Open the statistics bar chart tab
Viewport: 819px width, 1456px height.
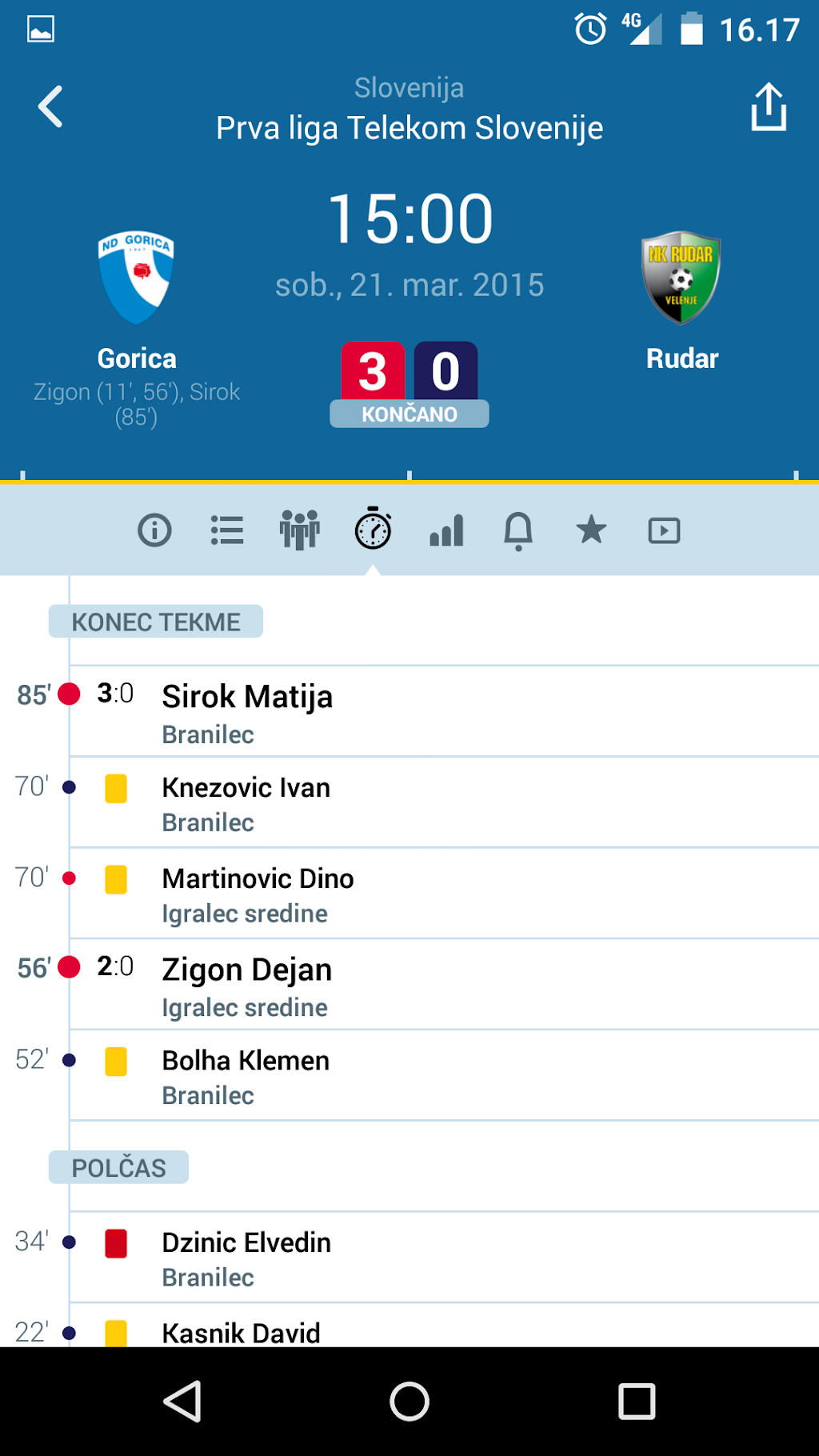[446, 530]
